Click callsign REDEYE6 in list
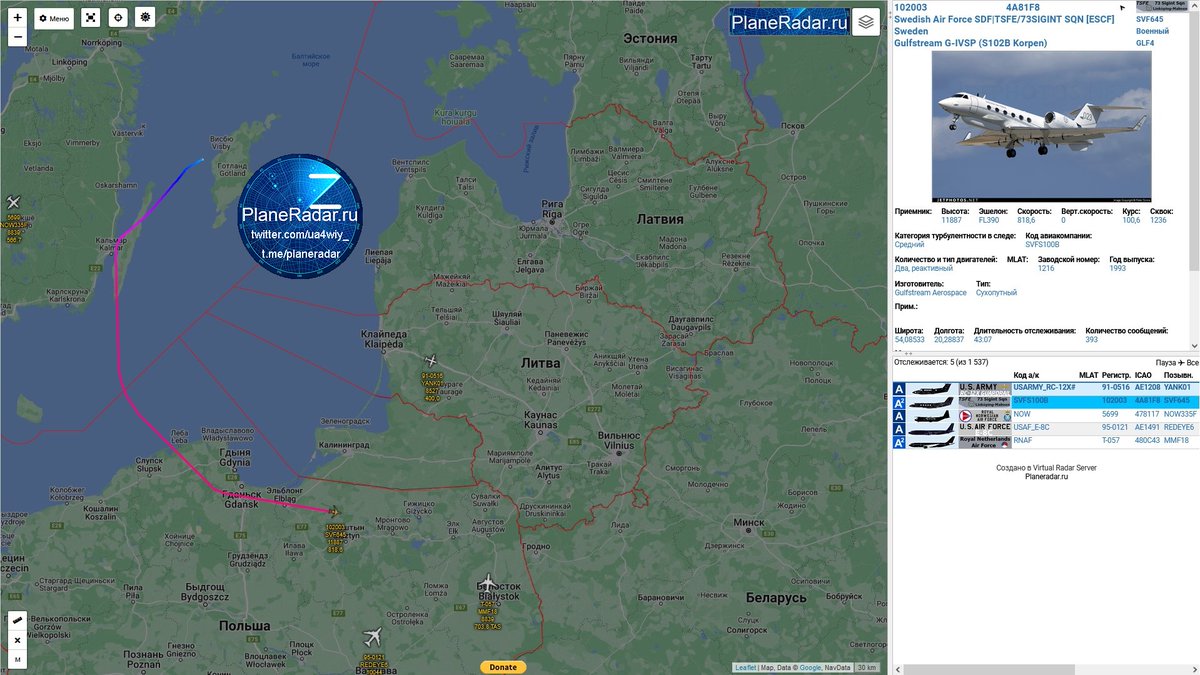Image resolution: width=1200 pixels, height=675 pixels. (1181, 428)
